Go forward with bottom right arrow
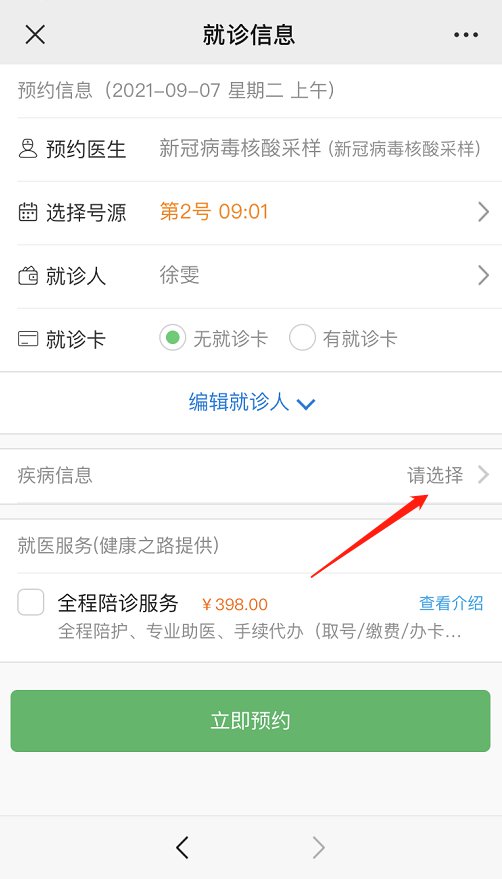Image resolution: width=502 pixels, height=879 pixels. 318,848
